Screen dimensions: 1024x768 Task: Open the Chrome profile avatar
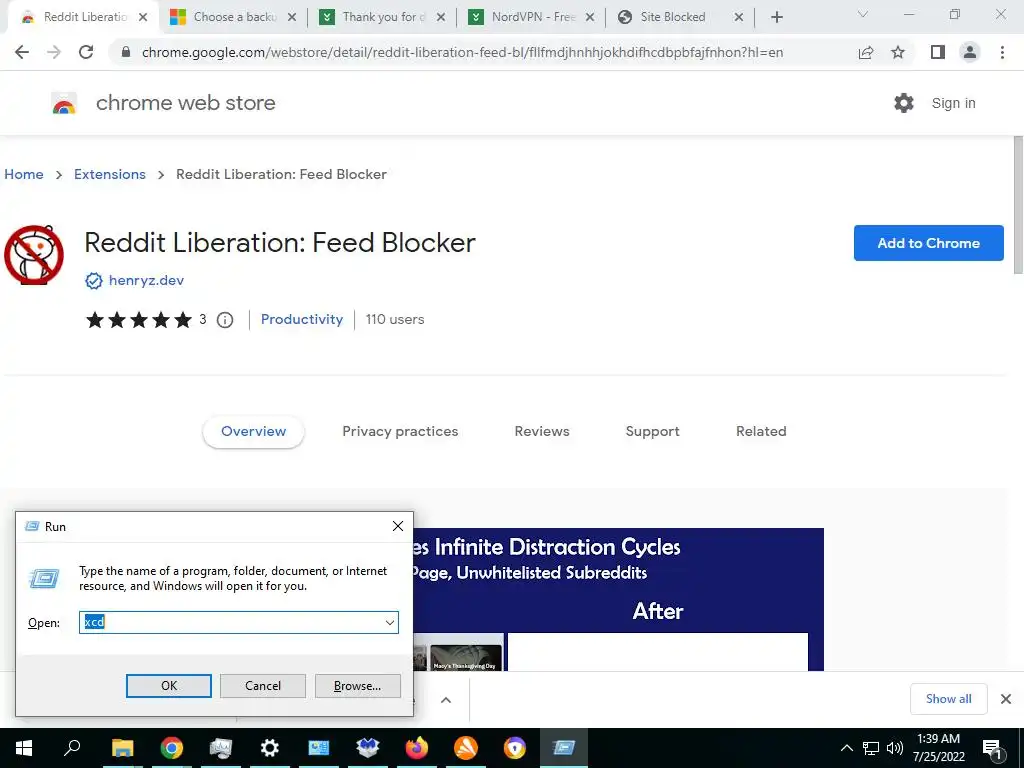click(x=970, y=52)
